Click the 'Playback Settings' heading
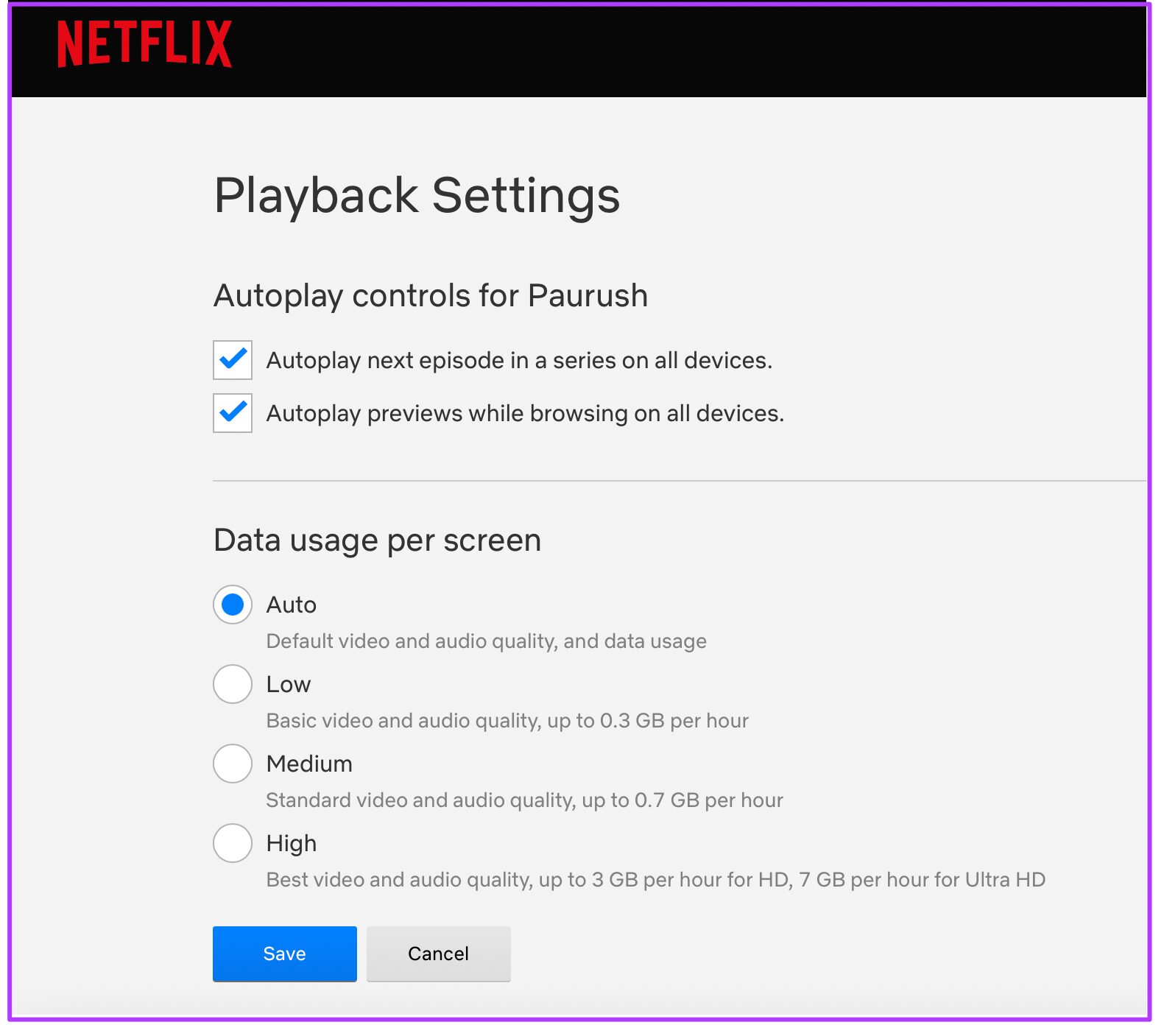The width and height of the screenshot is (1164, 1036). tap(417, 196)
